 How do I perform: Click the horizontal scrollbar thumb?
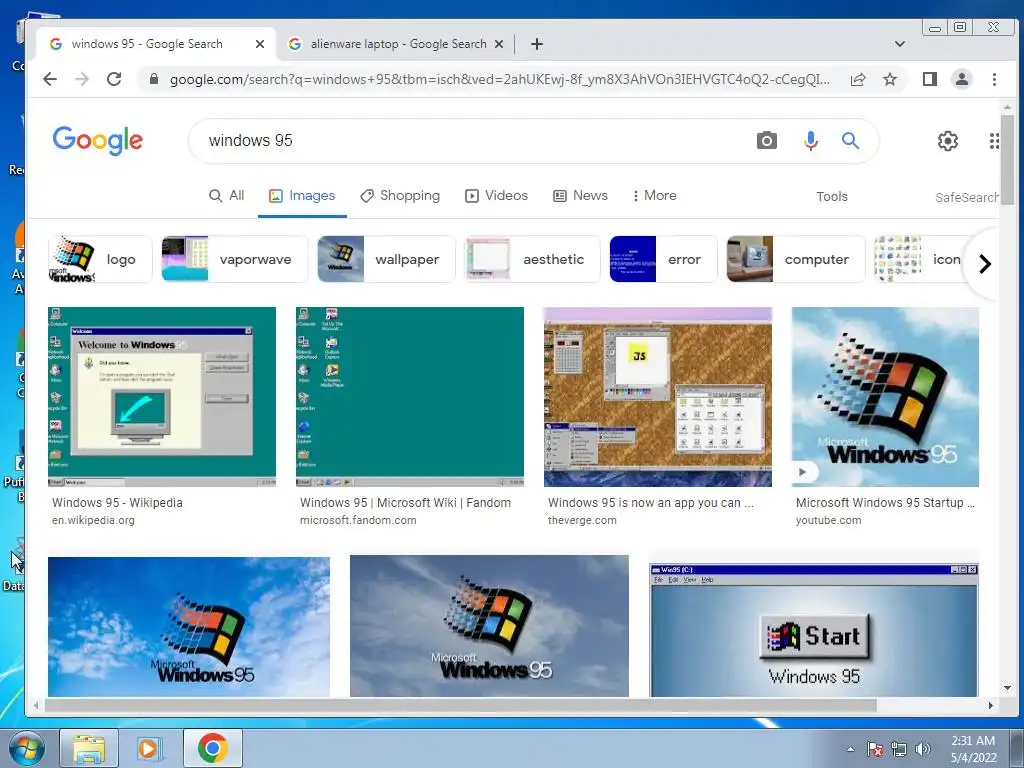point(460,705)
